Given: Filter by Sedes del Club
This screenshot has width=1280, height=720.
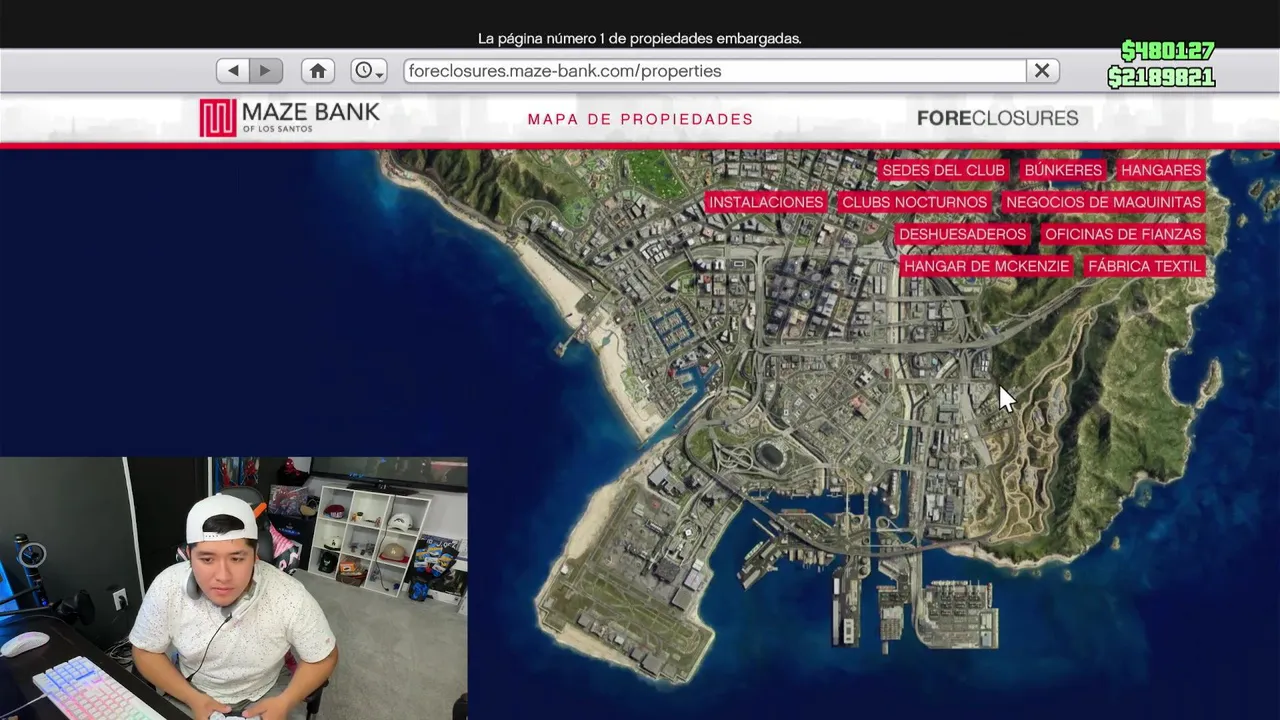Looking at the screenshot, I should (x=943, y=170).
